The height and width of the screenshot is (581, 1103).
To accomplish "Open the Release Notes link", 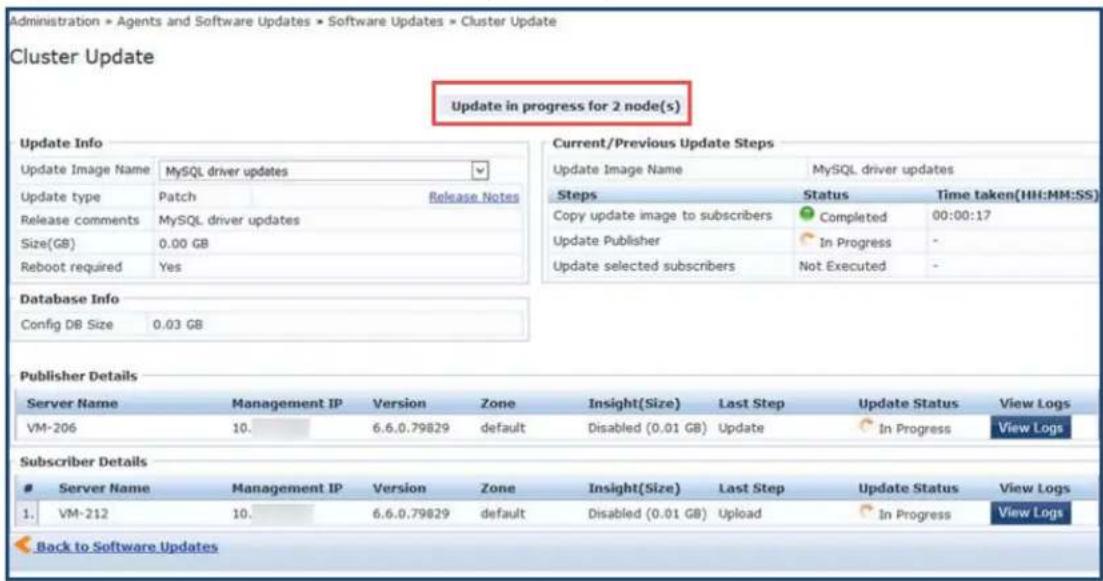I will 473,197.
